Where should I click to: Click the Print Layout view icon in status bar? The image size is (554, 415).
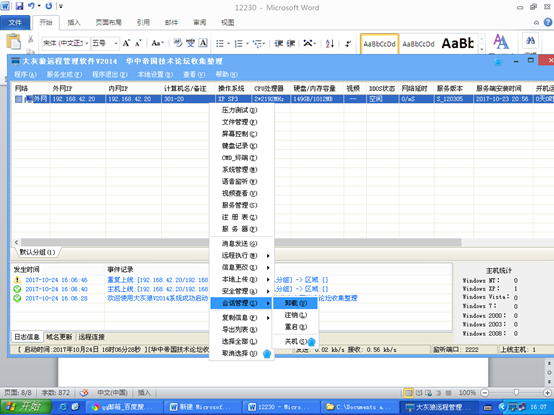click(408, 393)
